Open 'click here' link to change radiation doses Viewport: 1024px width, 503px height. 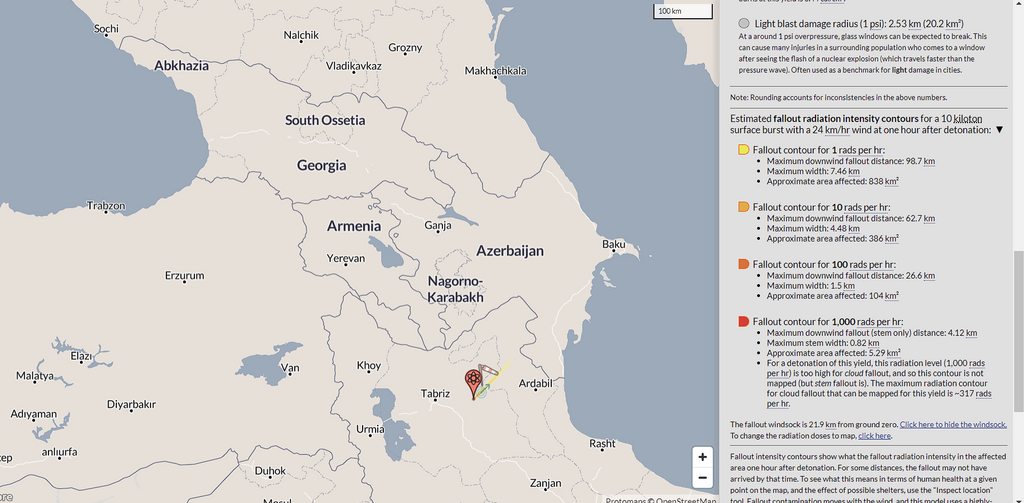[874, 436]
